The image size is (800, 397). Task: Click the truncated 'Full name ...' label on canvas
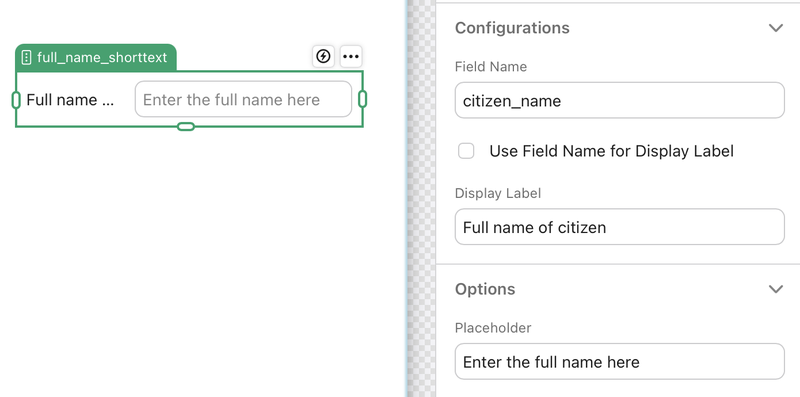(x=70, y=100)
